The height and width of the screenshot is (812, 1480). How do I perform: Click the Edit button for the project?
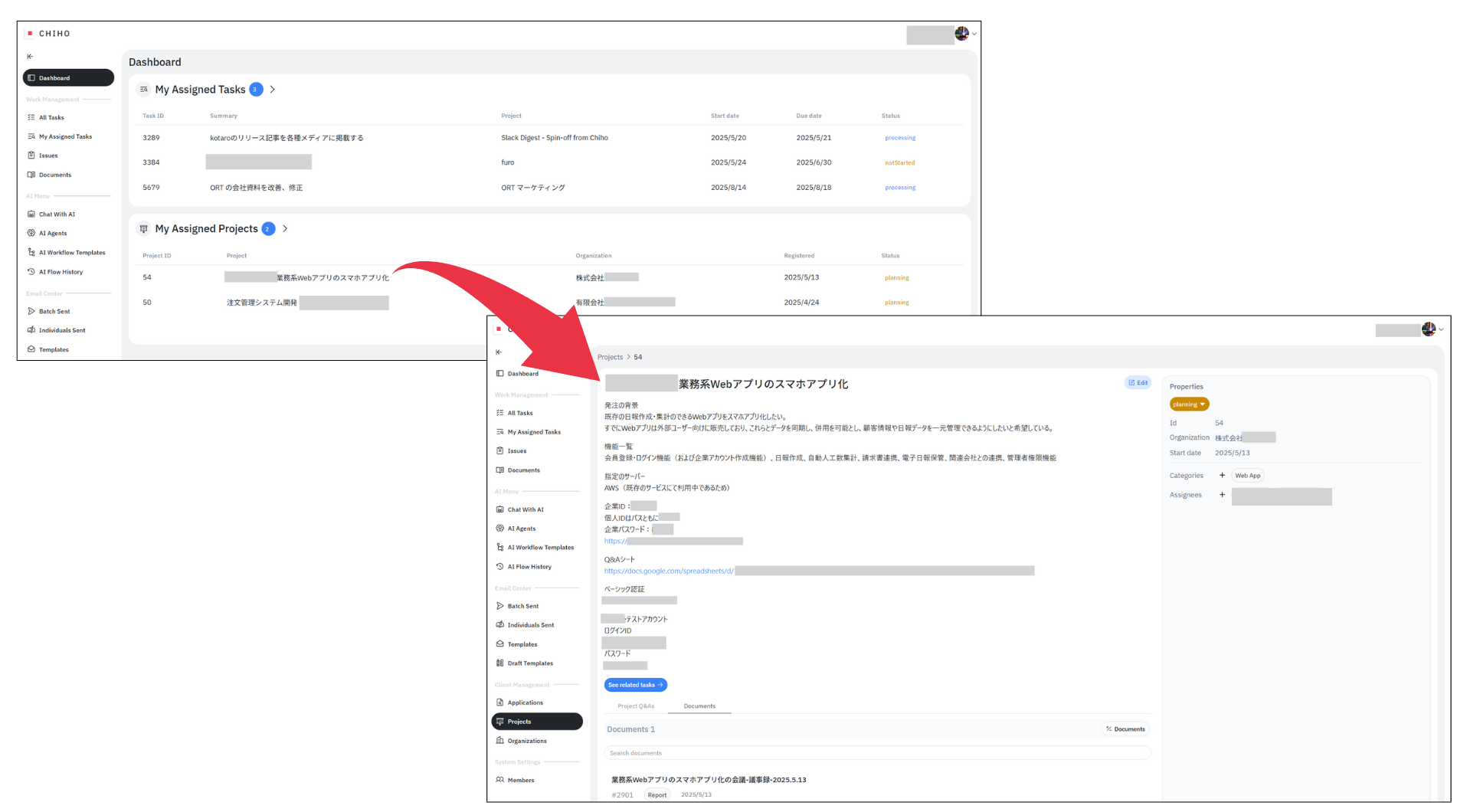click(1138, 383)
